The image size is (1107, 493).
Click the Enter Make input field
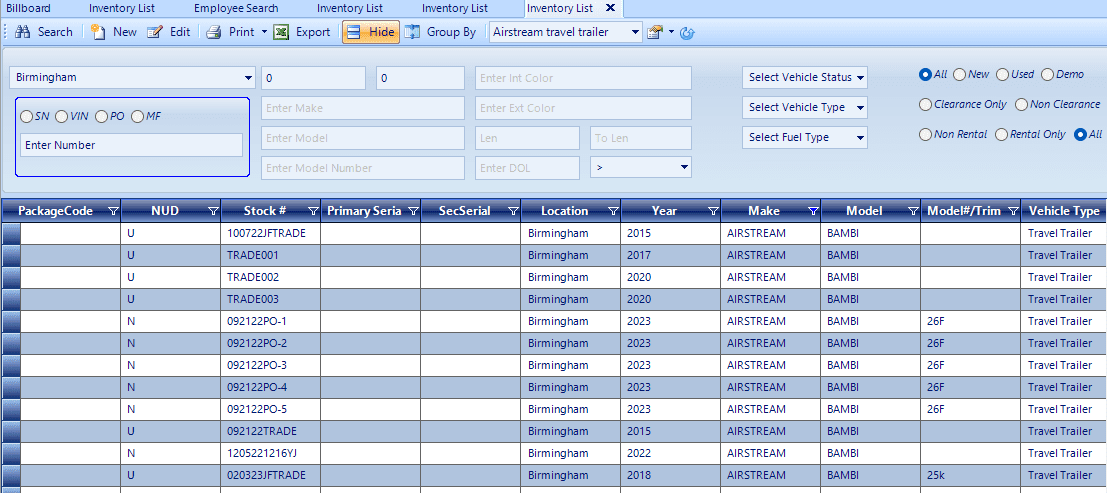coord(363,108)
